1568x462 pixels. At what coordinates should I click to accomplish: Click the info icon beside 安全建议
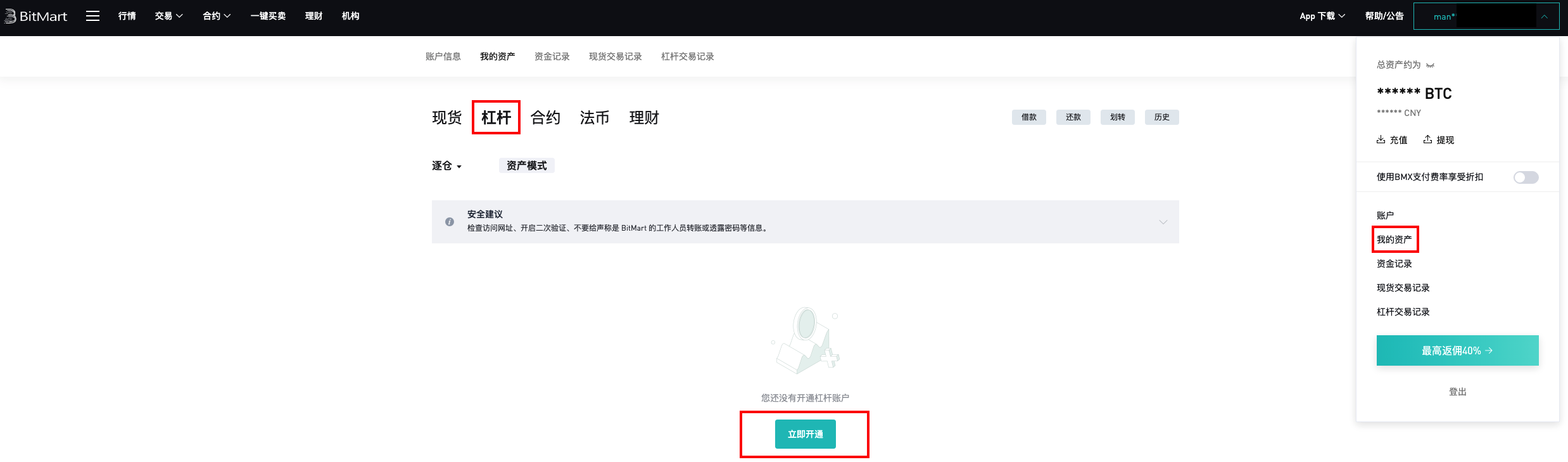[x=450, y=222]
